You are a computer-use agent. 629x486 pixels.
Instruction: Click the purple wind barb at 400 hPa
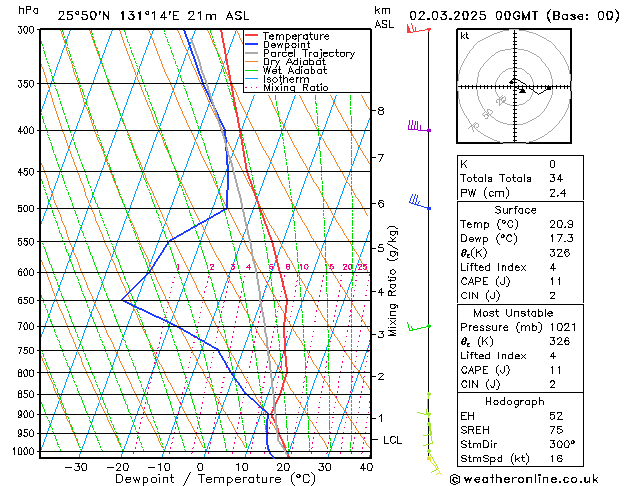[416, 127]
